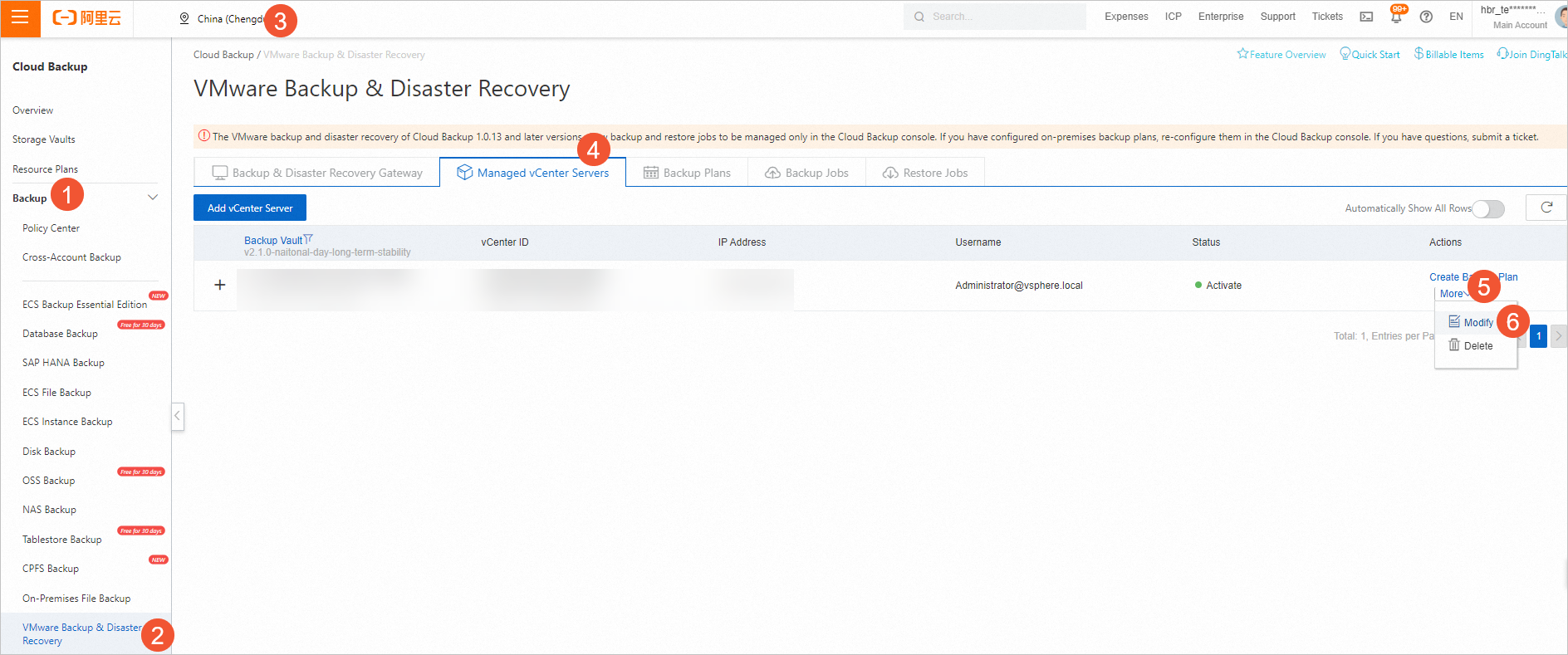Switch to Backup Jobs tab
Screen dimensions: 1568x655
coord(806,173)
